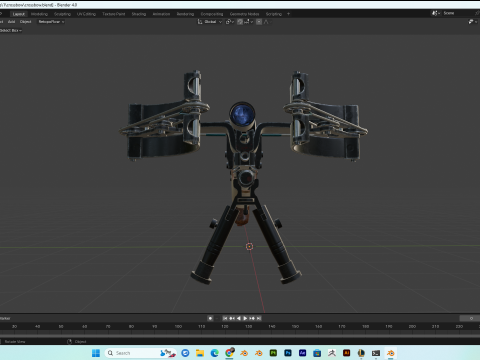This screenshot has width=480, height=360.
Task: Open the active Blender window in the taskbar
Action: pos(391,353)
